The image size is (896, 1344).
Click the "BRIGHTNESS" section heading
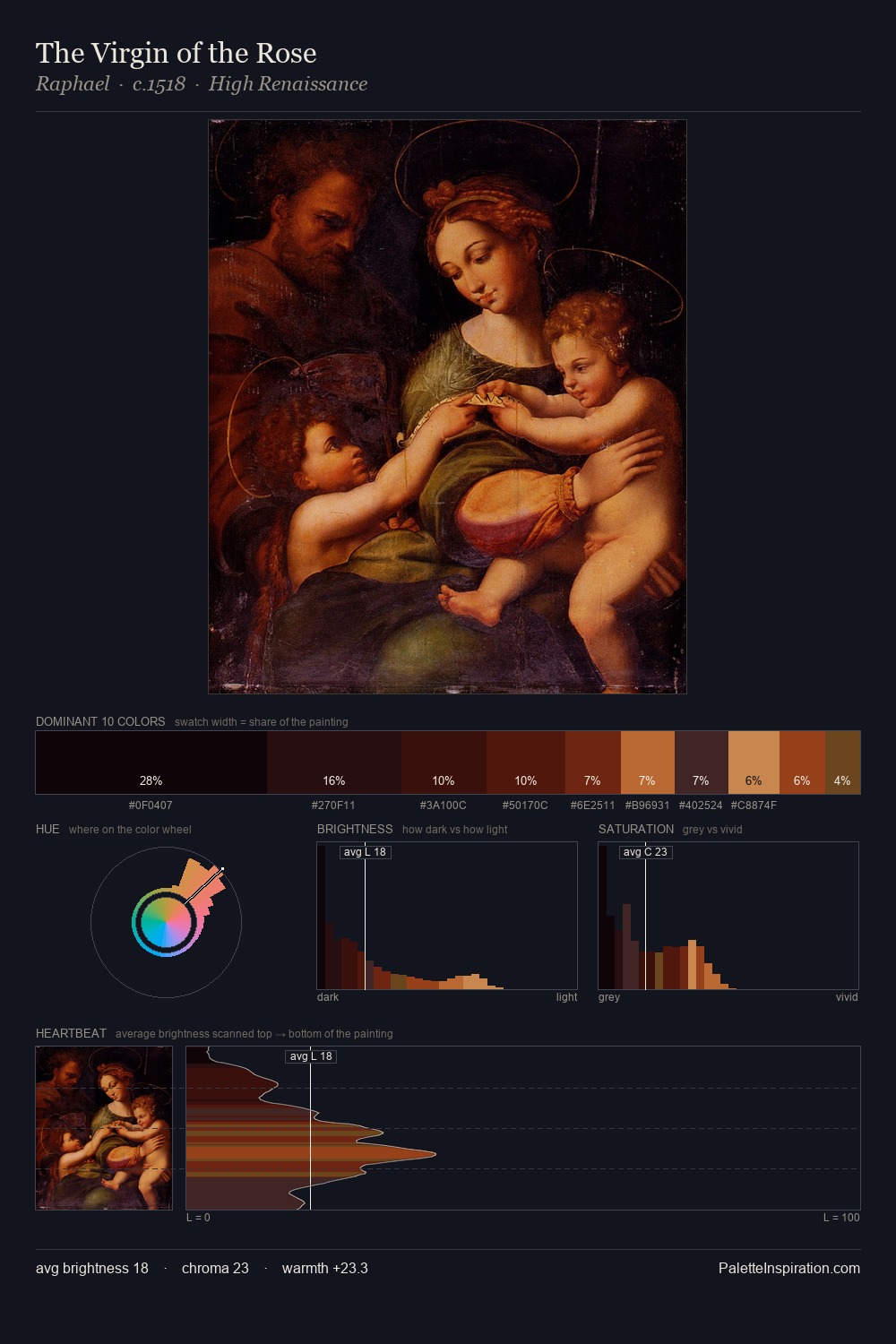355,829
